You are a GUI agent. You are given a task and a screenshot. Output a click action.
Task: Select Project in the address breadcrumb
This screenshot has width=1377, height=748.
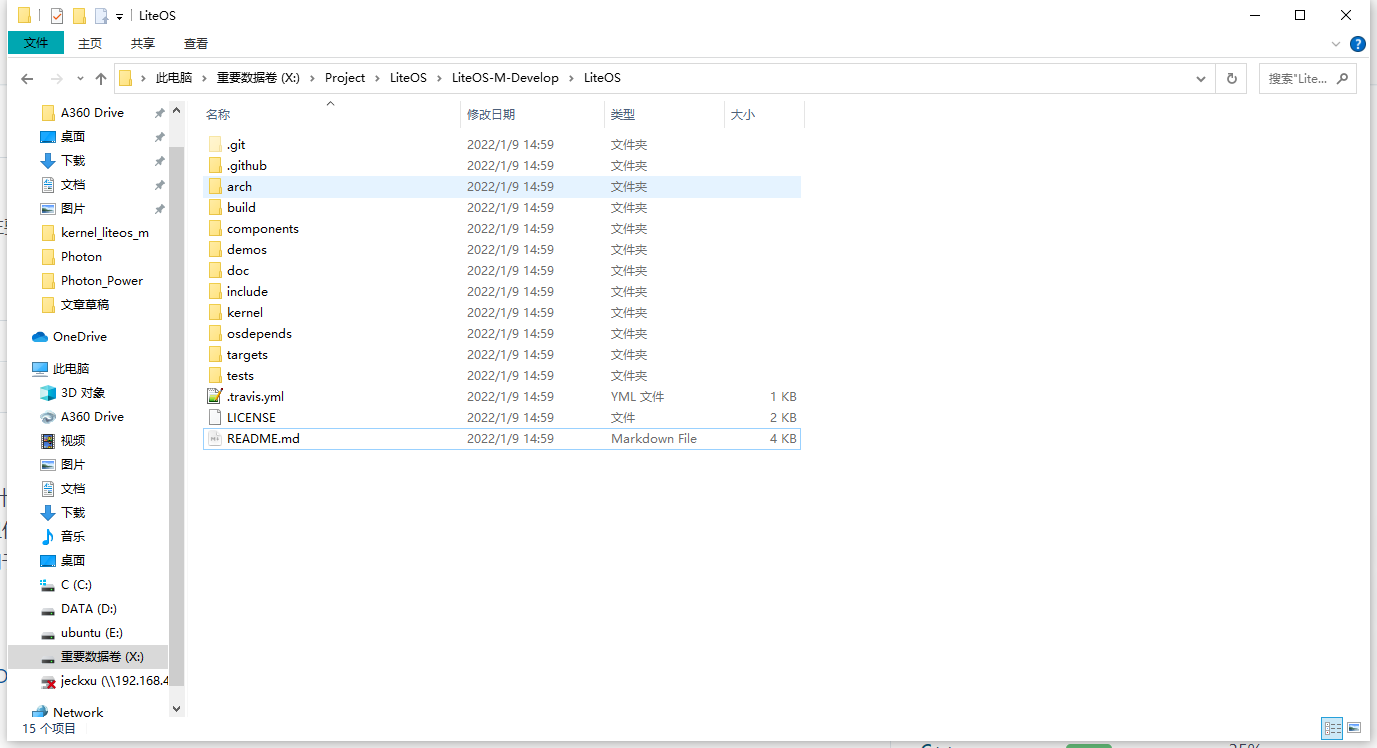[345, 78]
